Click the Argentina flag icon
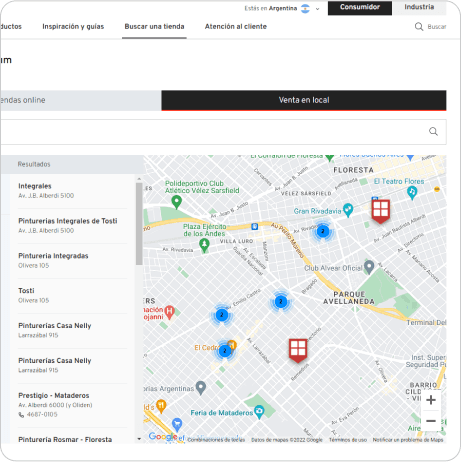461x462 pixels. 305,9
